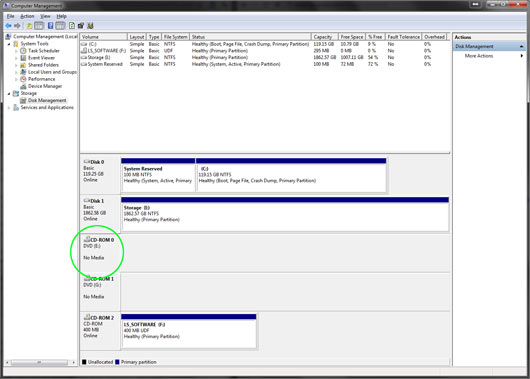Screen dimensions: 530x379
Task: Click the Computer Management app icon in the title bar
Action: (x=6, y=5)
